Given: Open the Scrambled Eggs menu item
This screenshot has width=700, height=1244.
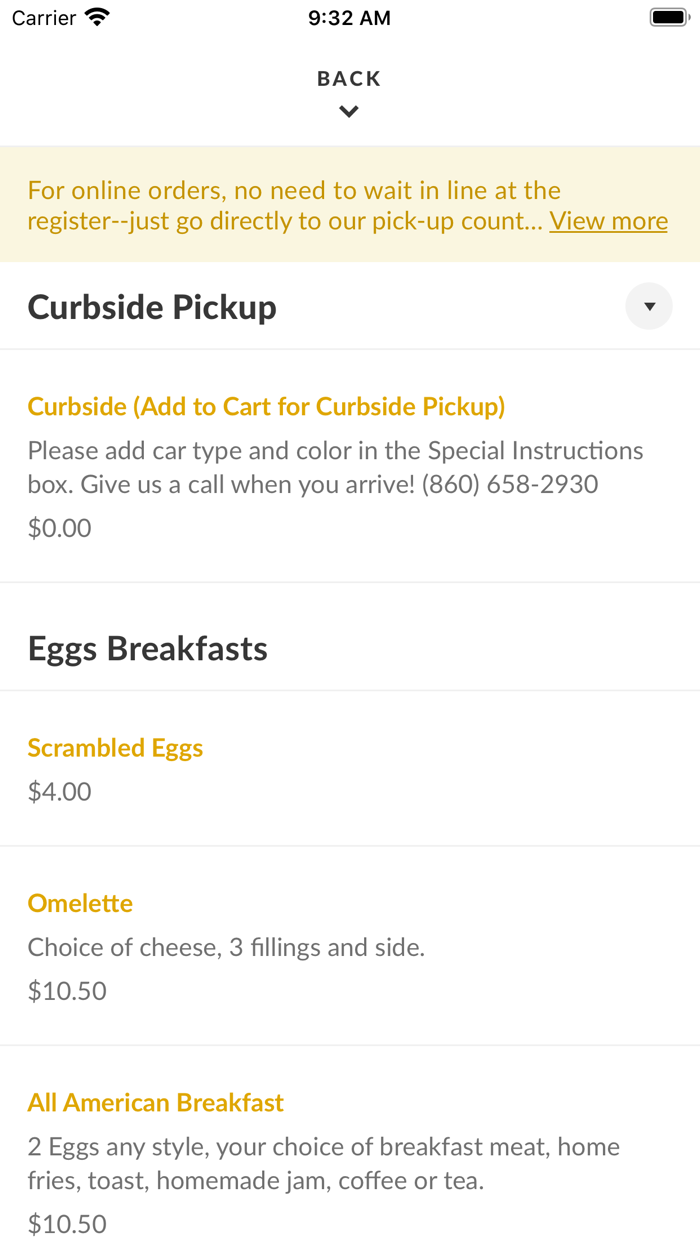Looking at the screenshot, I should click(x=115, y=748).
